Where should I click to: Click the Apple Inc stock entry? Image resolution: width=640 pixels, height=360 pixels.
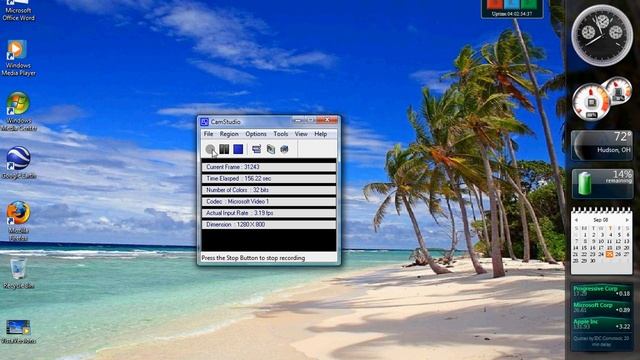(602, 324)
